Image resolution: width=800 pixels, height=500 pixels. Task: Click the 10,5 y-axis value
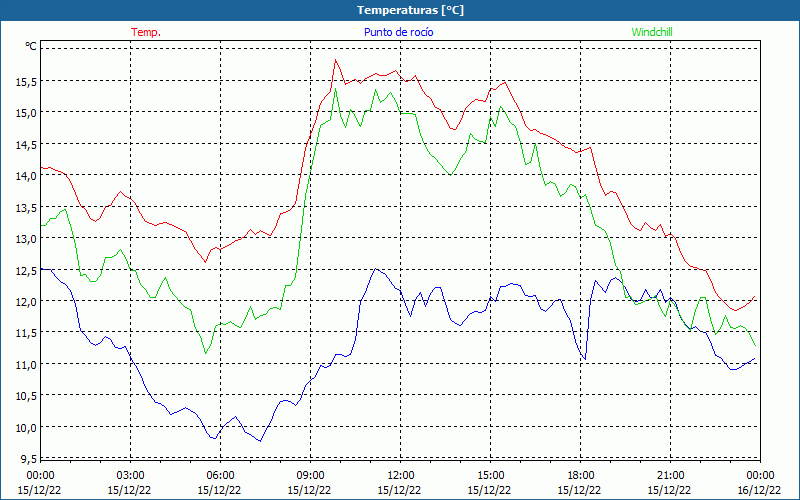click(26, 396)
